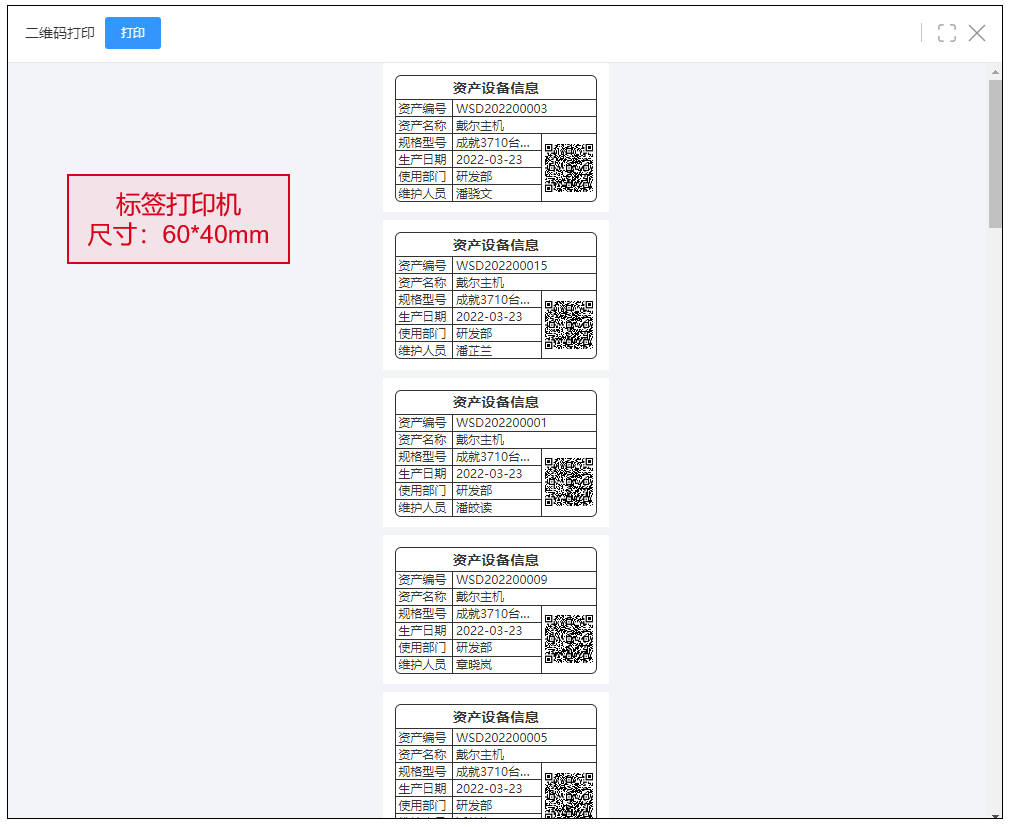Click the QR code on label WSD202200003
Viewport: 1010px width, 827px height.
569,168
